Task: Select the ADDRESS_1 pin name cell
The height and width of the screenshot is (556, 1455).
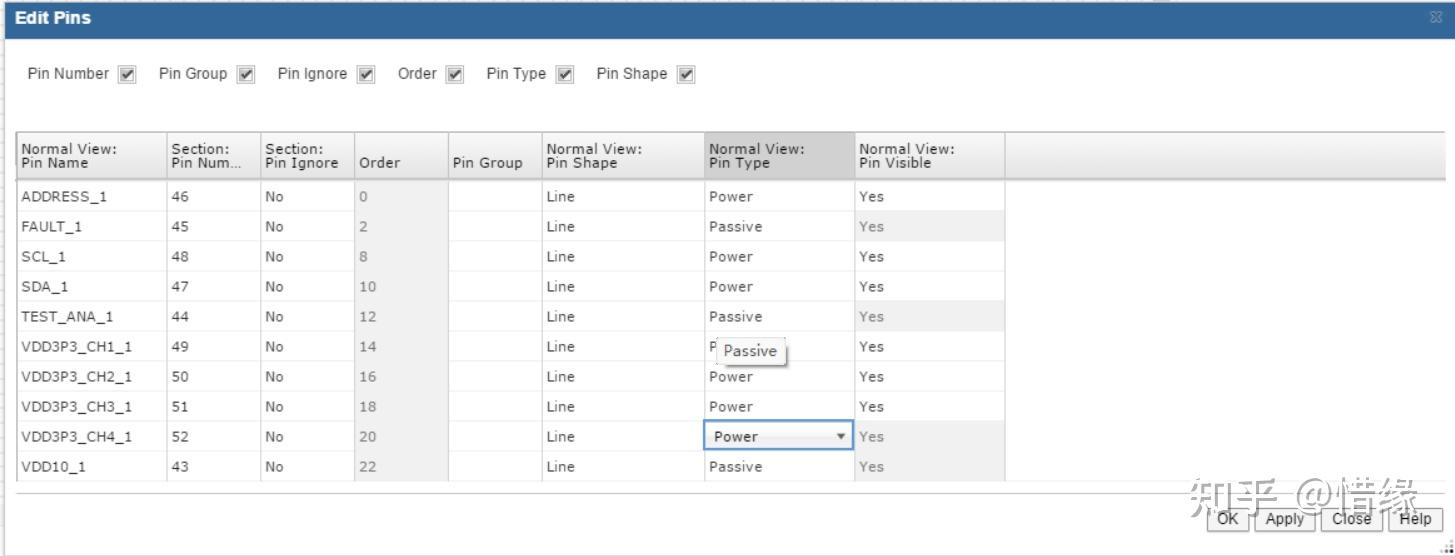Action: (91, 197)
